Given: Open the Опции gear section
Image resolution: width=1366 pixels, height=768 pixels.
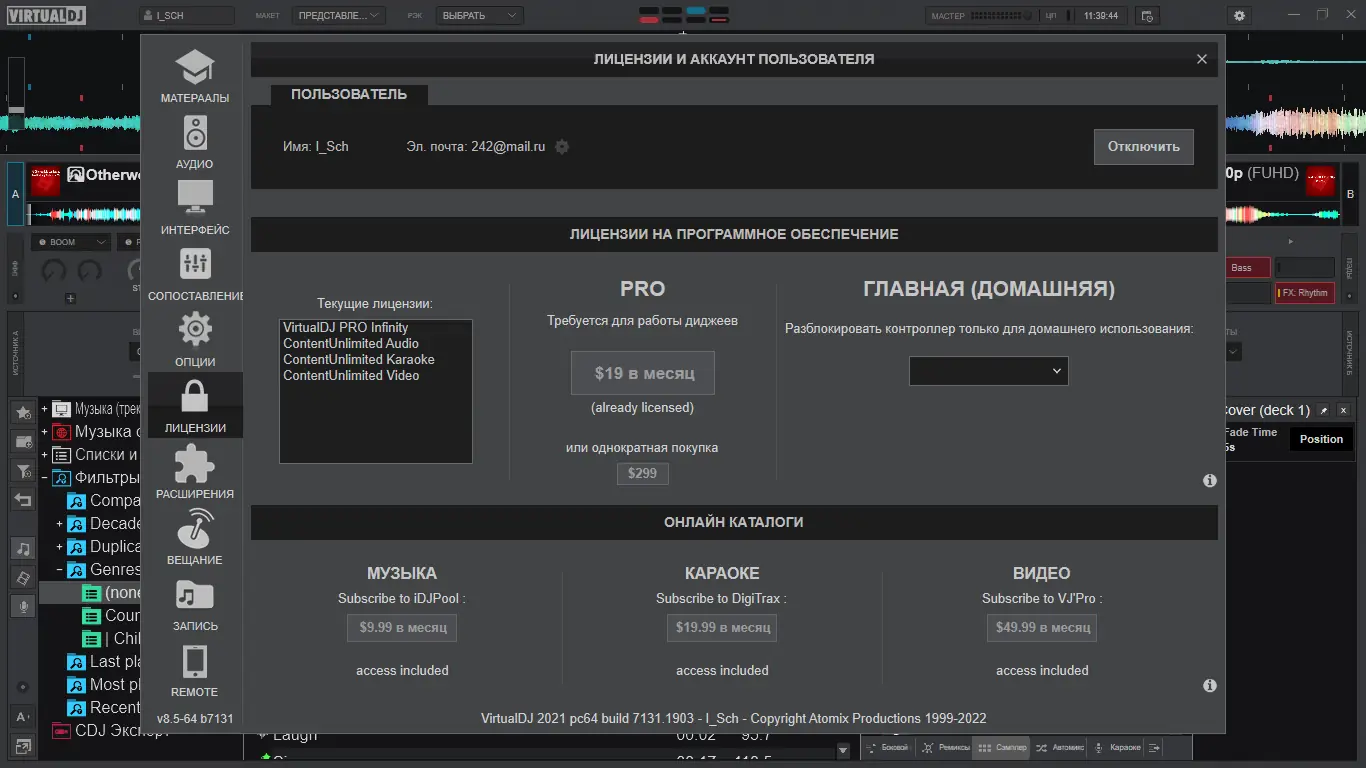Looking at the screenshot, I should coord(195,341).
